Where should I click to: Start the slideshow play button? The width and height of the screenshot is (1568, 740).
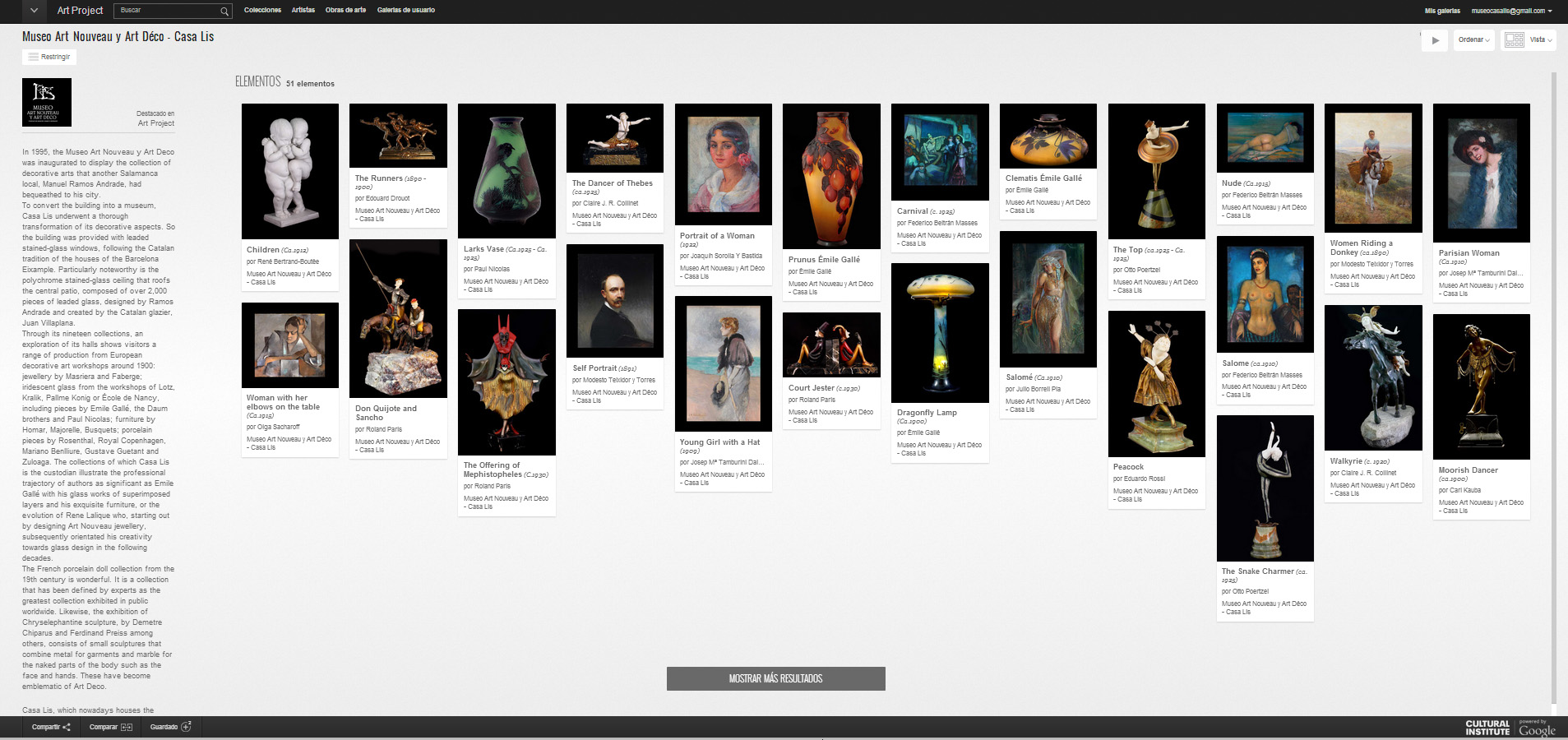(1435, 40)
